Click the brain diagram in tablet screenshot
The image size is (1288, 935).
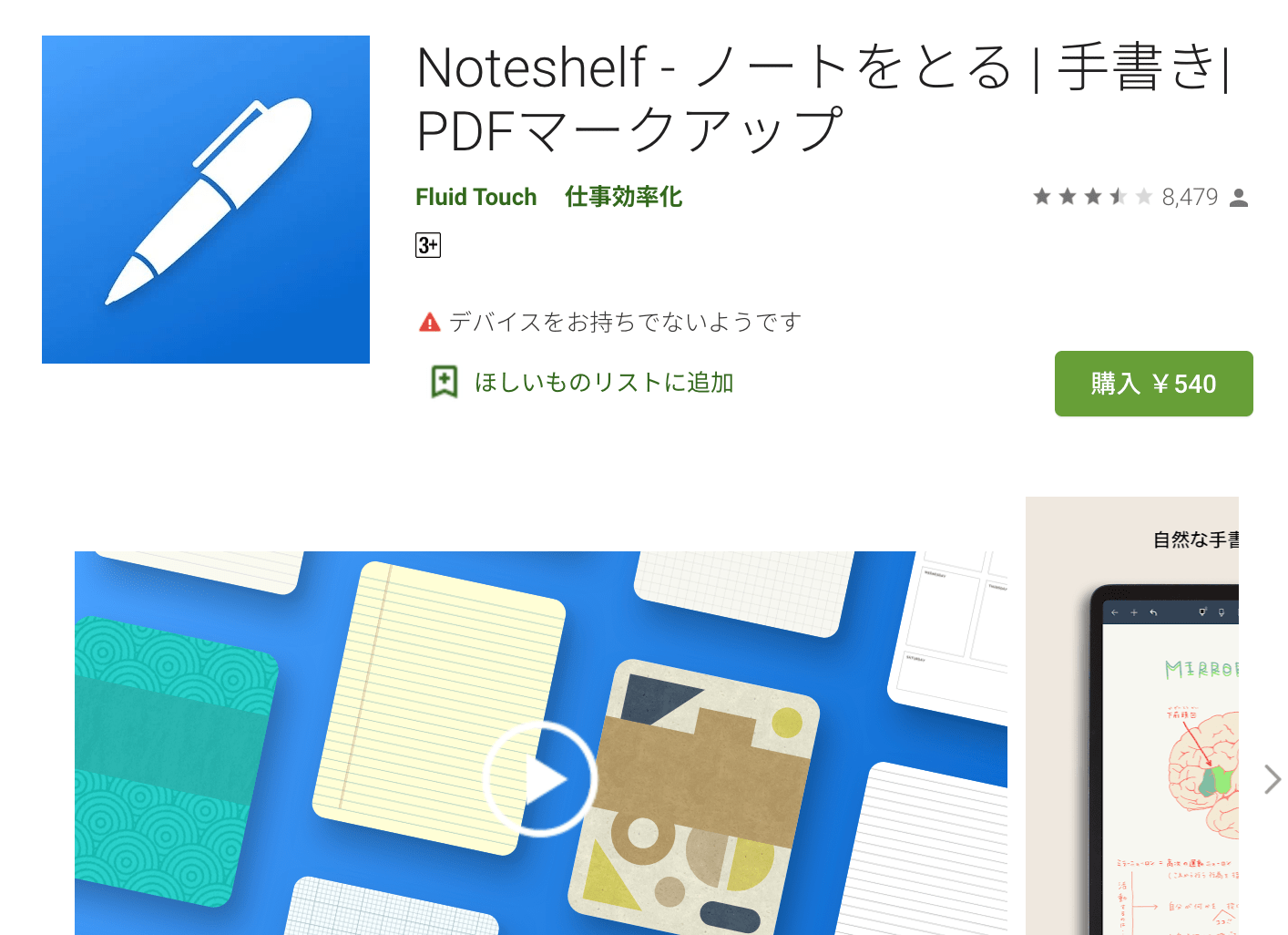coord(1204,774)
